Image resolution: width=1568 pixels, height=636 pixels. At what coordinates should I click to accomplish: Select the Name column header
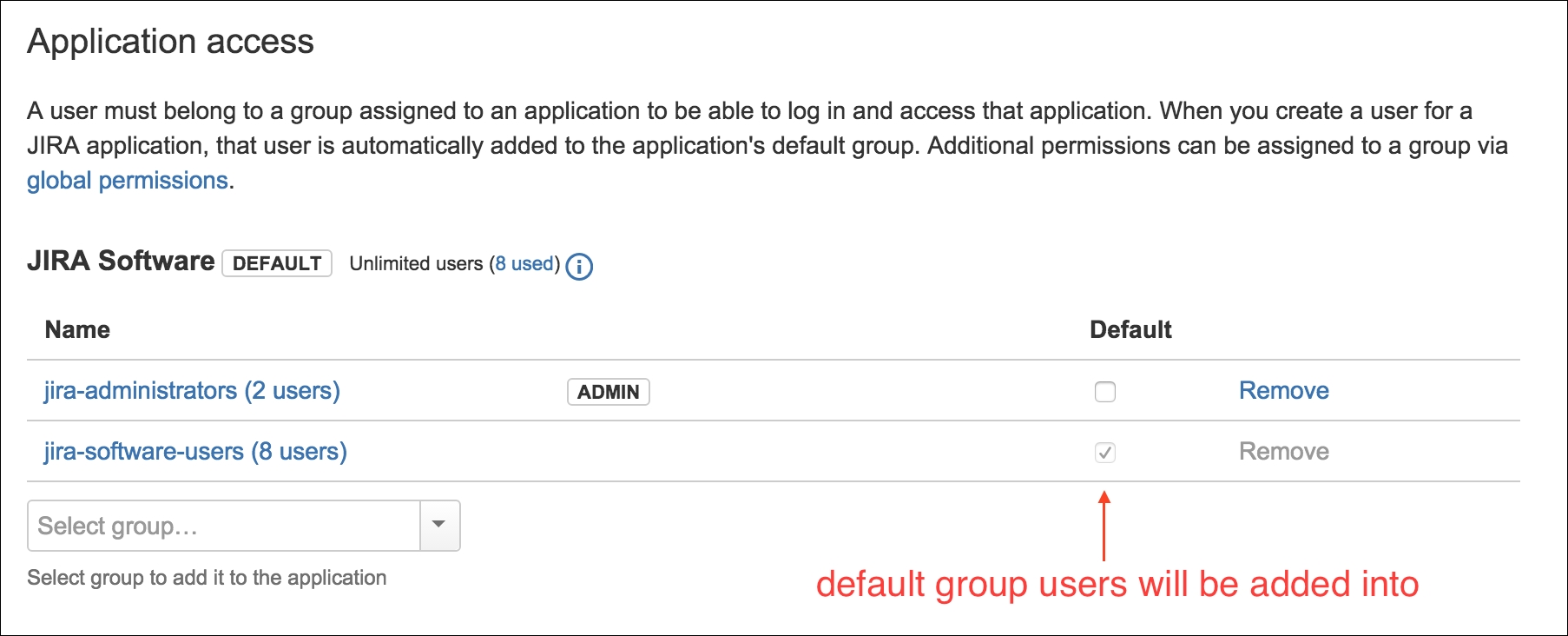(77, 329)
